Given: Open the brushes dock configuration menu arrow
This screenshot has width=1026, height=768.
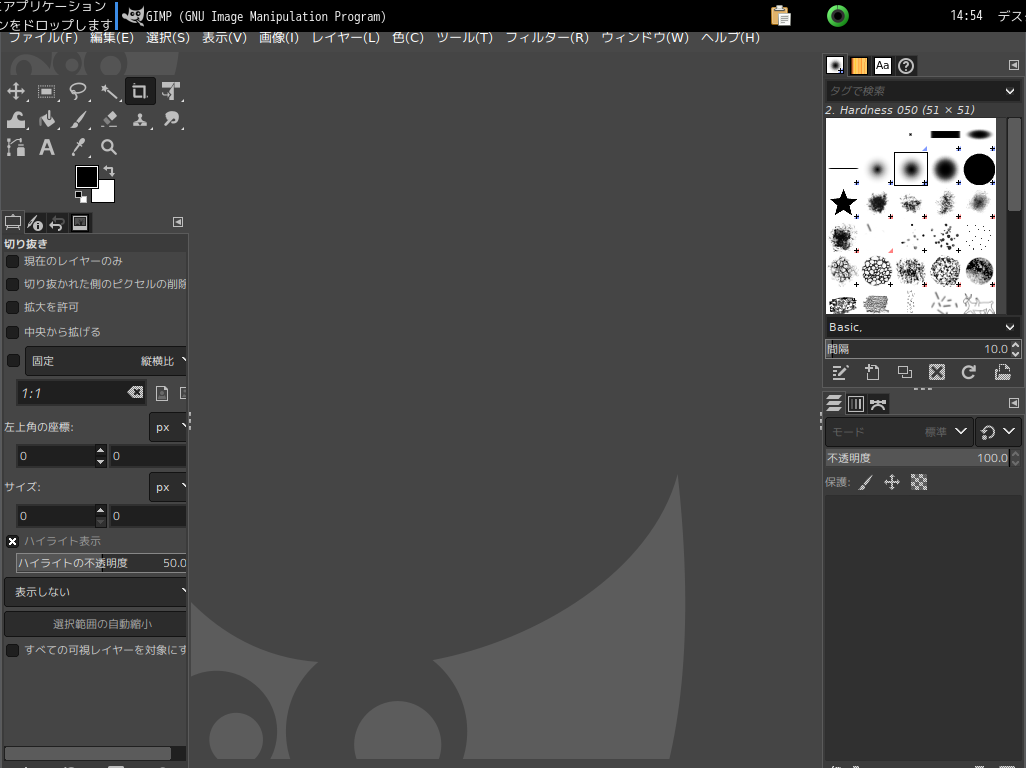Looking at the screenshot, I should (1014, 65).
